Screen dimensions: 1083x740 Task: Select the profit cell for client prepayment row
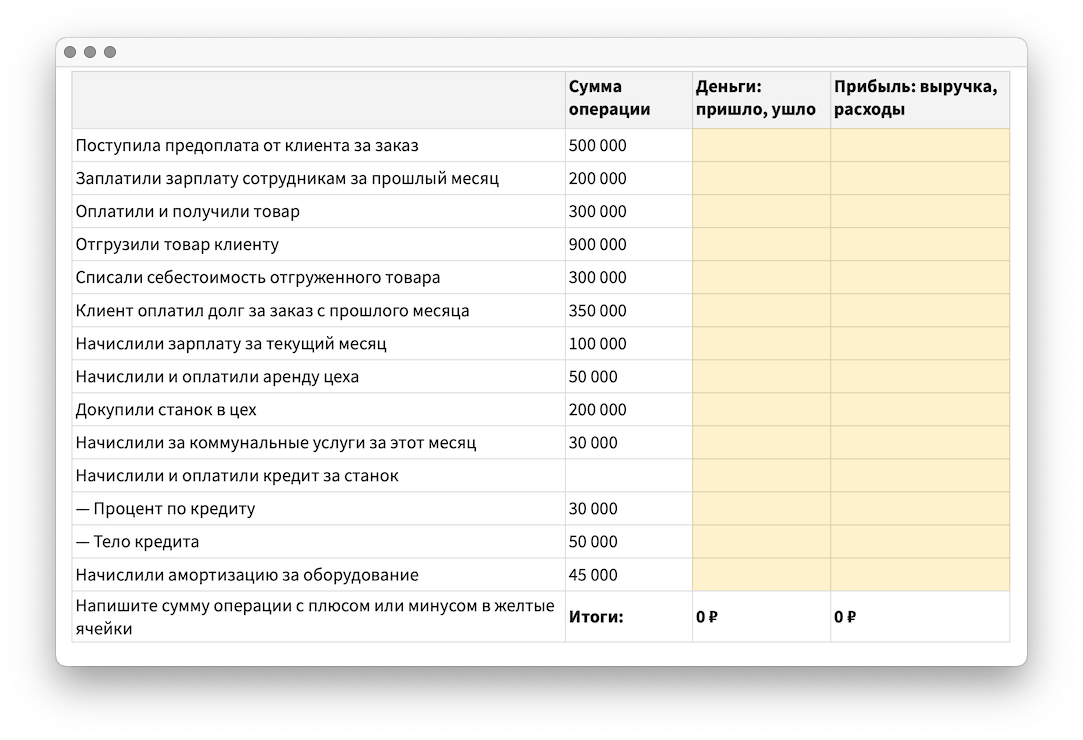pyautogui.click(x=919, y=145)
